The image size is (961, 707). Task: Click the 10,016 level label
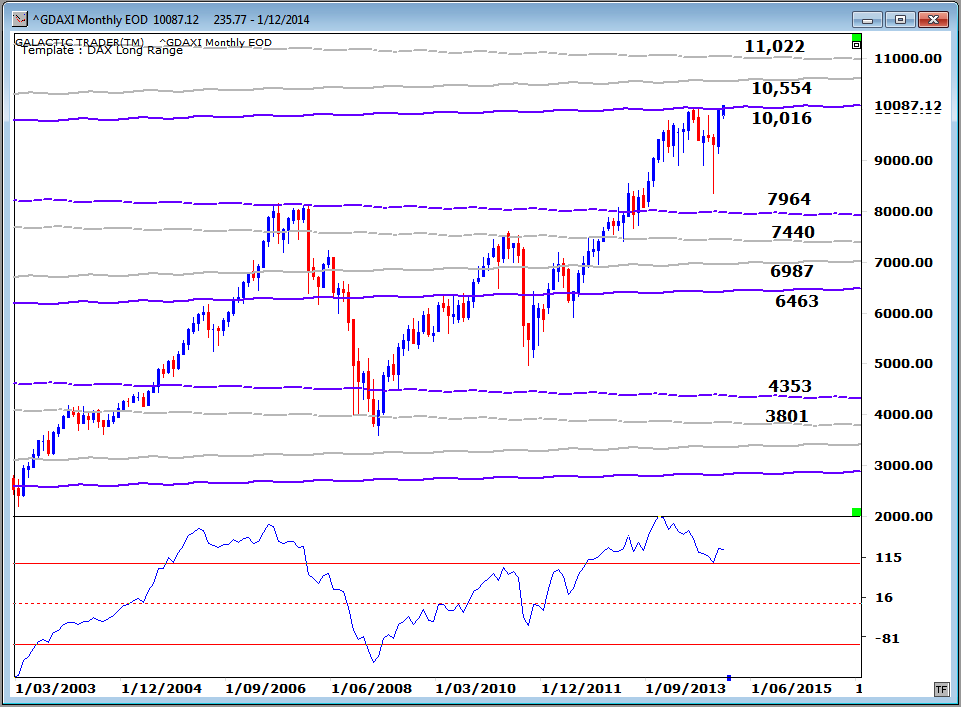pos(781,118)
